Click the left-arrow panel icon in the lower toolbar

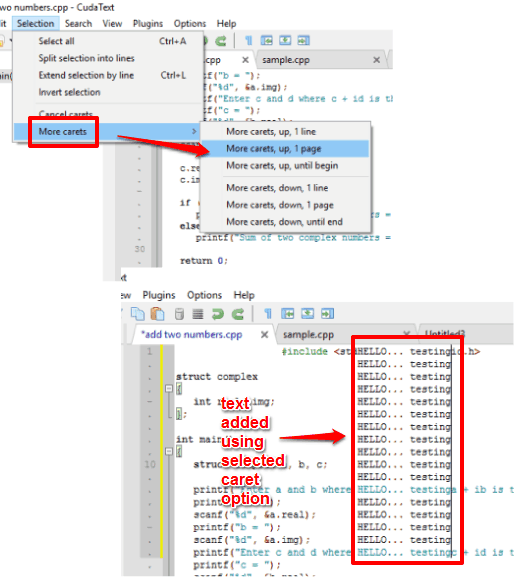288,314
